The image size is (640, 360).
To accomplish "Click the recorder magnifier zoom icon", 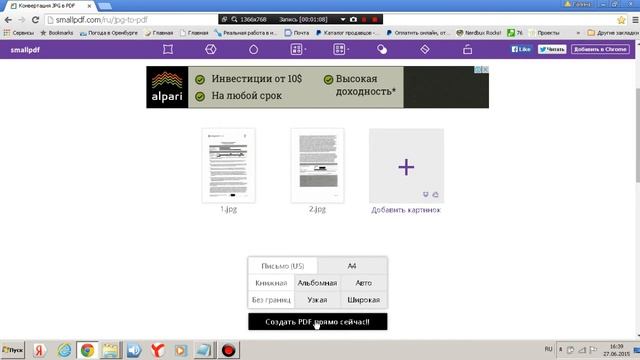I will (x=234, y=19).
